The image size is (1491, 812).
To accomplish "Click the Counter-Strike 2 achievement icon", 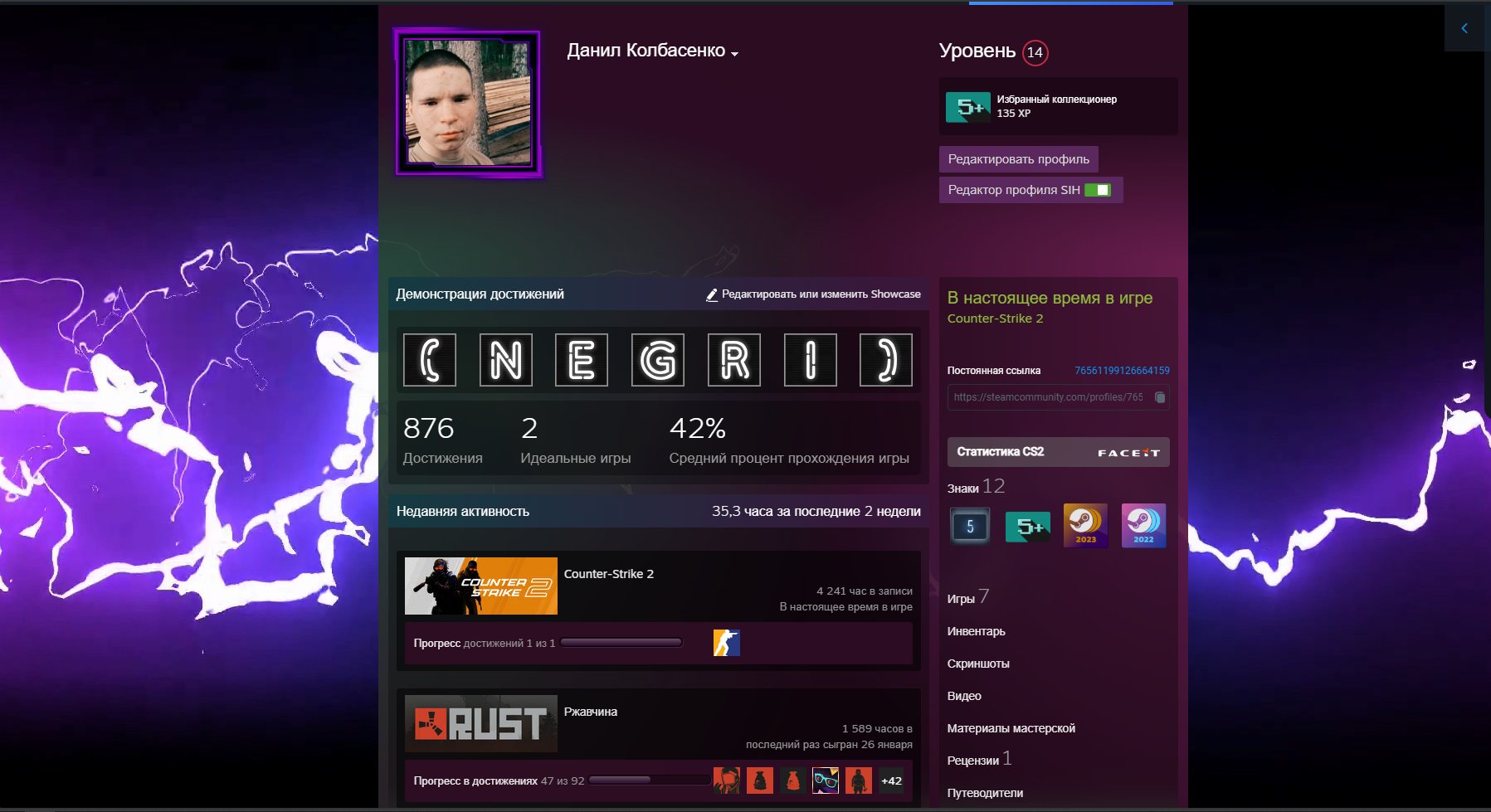I will click(x=726, y=643).
